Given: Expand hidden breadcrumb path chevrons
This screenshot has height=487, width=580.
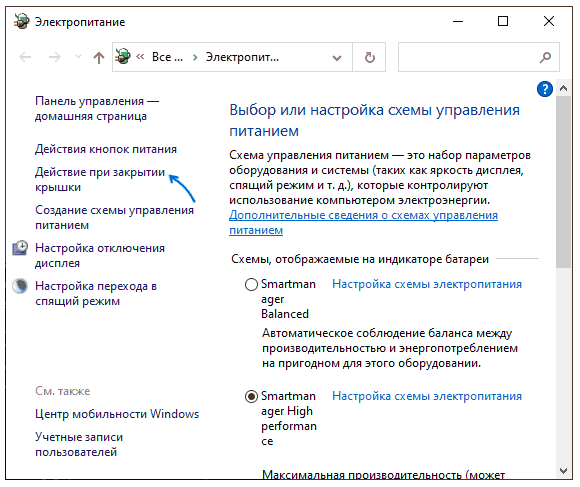Looking at the screenshot, I should click(140, 57).
